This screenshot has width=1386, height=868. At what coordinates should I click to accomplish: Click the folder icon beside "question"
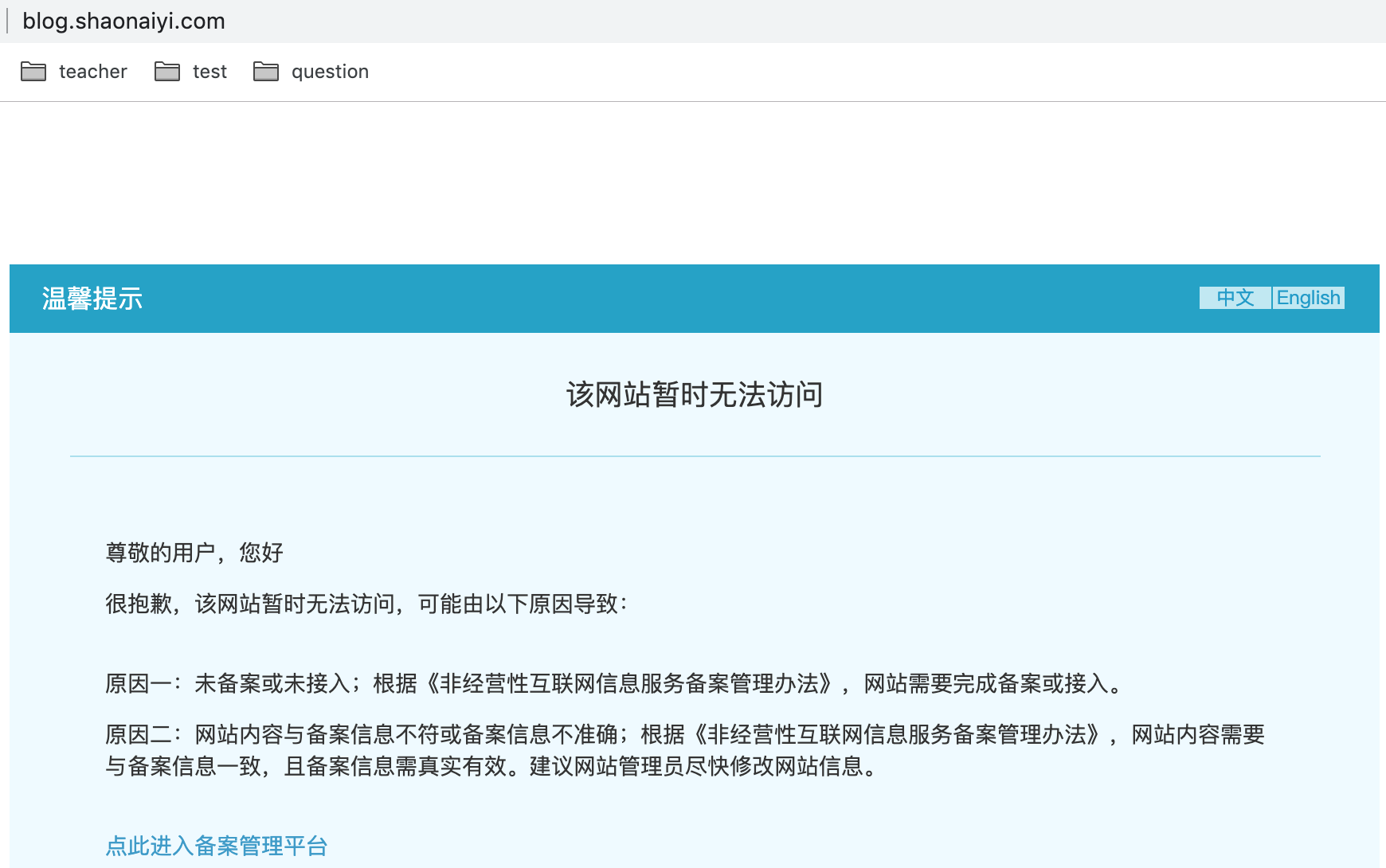[x=266, y=72]
